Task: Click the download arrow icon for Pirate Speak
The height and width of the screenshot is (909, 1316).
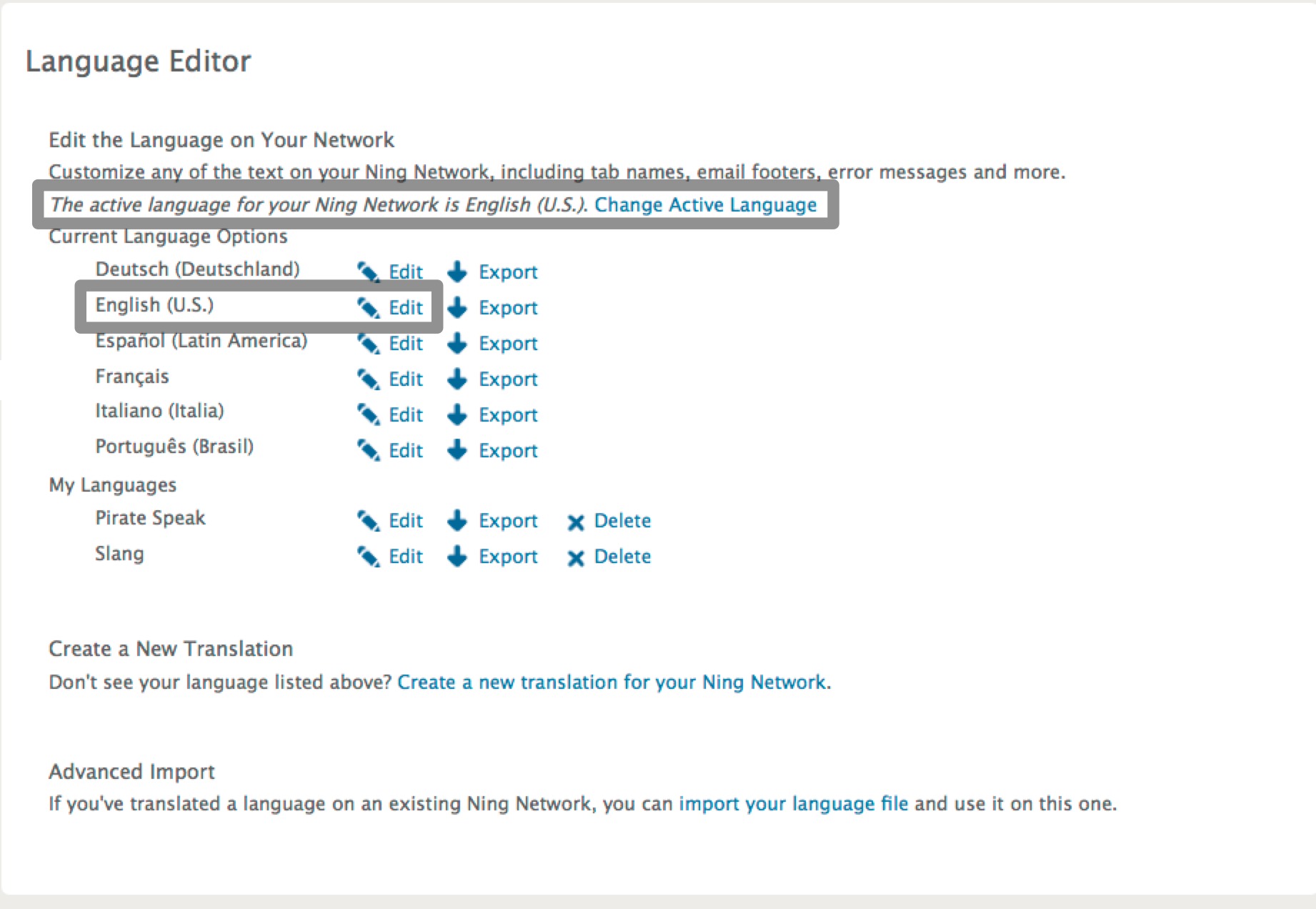Action: [457, 520]
